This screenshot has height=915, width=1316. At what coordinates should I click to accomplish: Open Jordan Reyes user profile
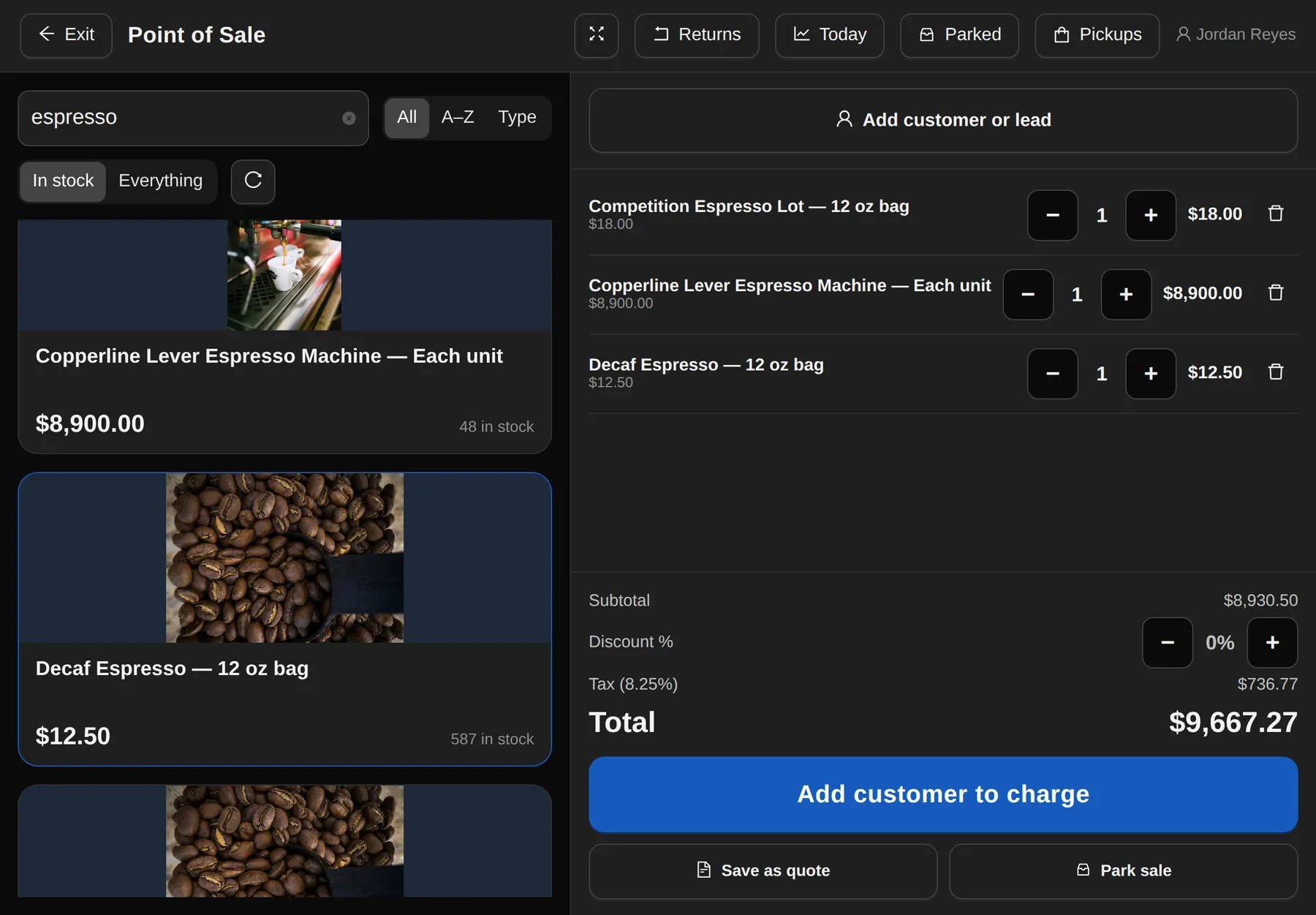tap(1236, 34)
